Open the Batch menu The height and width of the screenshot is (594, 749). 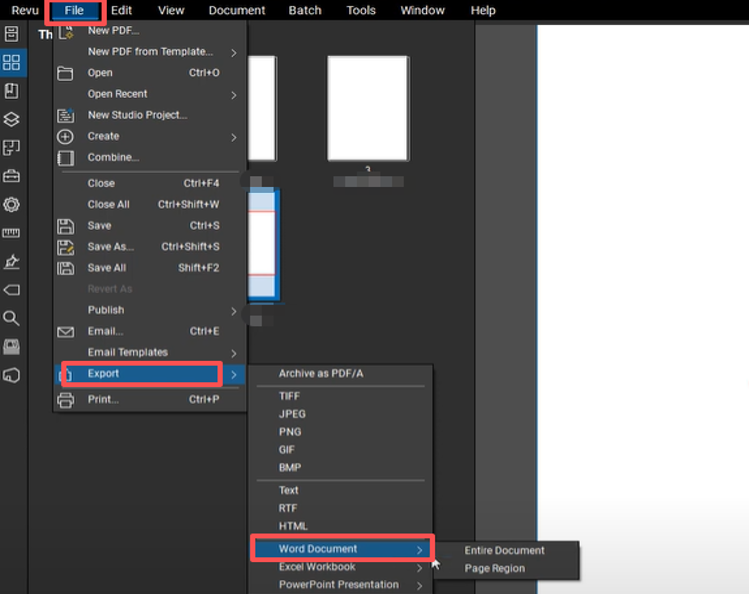click(x=305, y=11)
